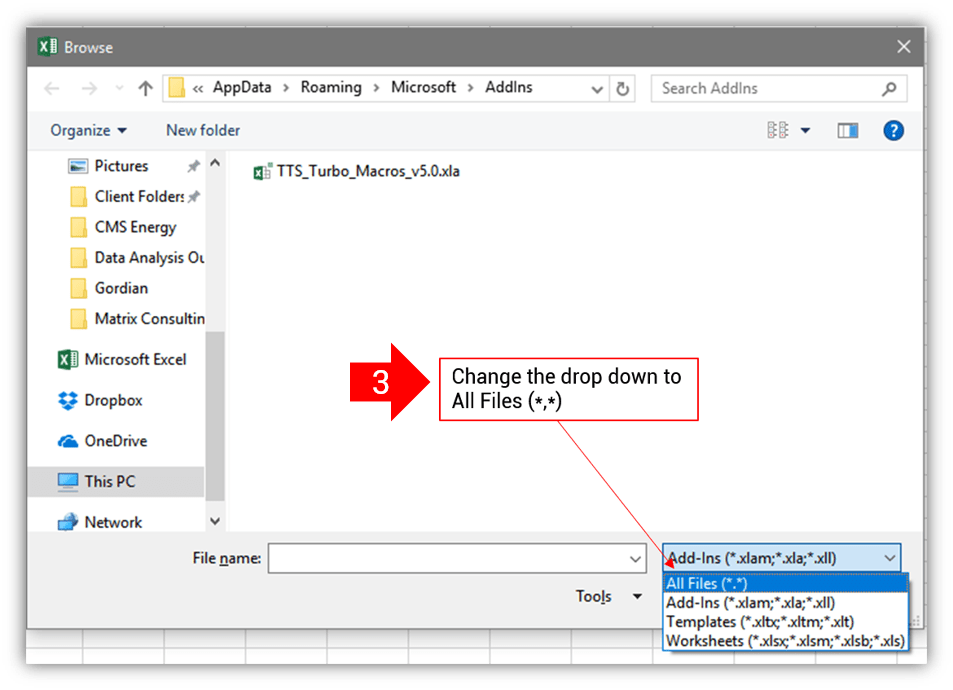This screenshot has width=953, height=690.
Task: Choose Templates file type option
Action: coord(759,622)
